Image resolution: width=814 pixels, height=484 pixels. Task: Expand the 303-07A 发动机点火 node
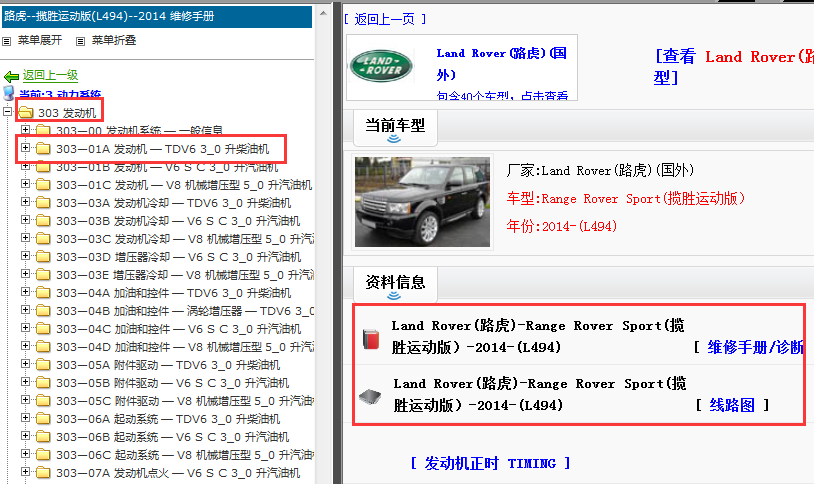(x=25, y=472)
